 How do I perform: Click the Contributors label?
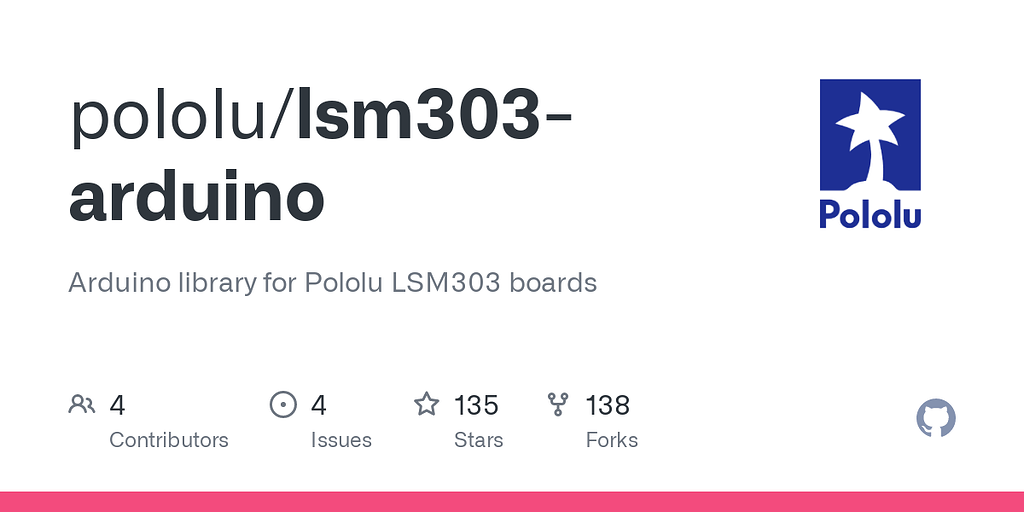pyautogui.click(x=168, y=440)
